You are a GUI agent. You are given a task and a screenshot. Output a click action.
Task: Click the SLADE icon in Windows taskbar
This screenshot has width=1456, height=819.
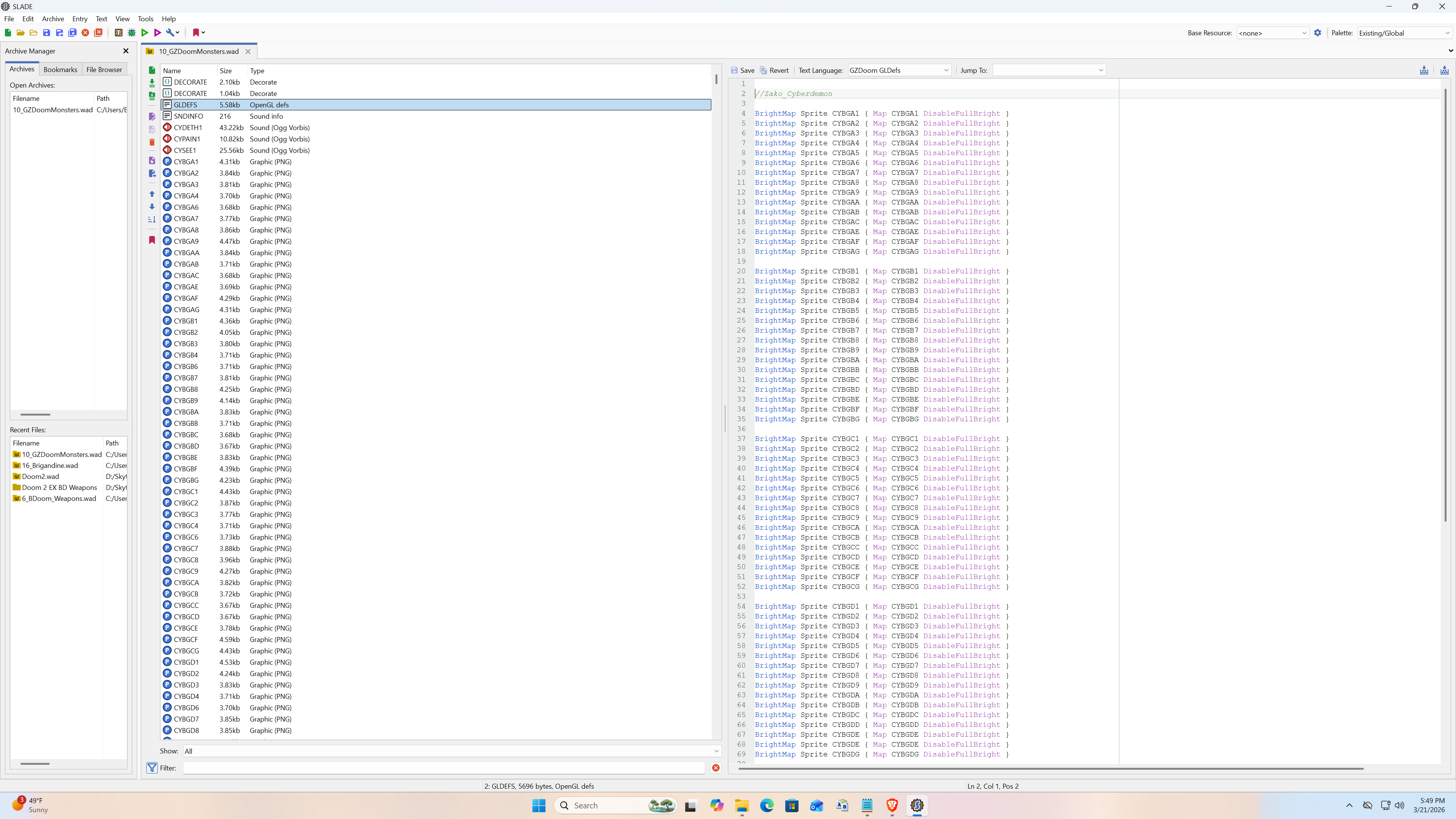click(917, 805)
